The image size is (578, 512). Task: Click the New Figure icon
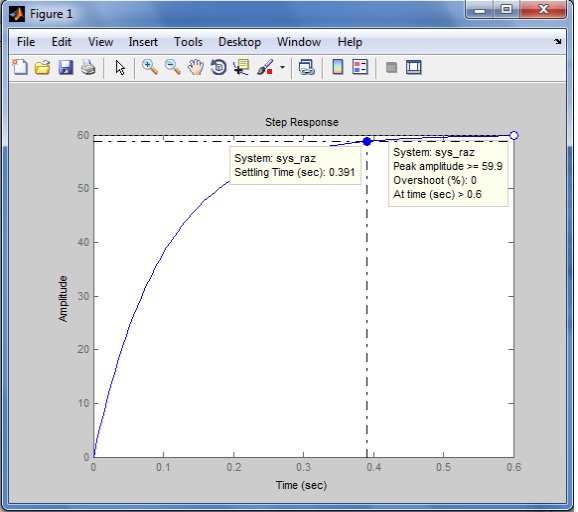coord(20,67)
